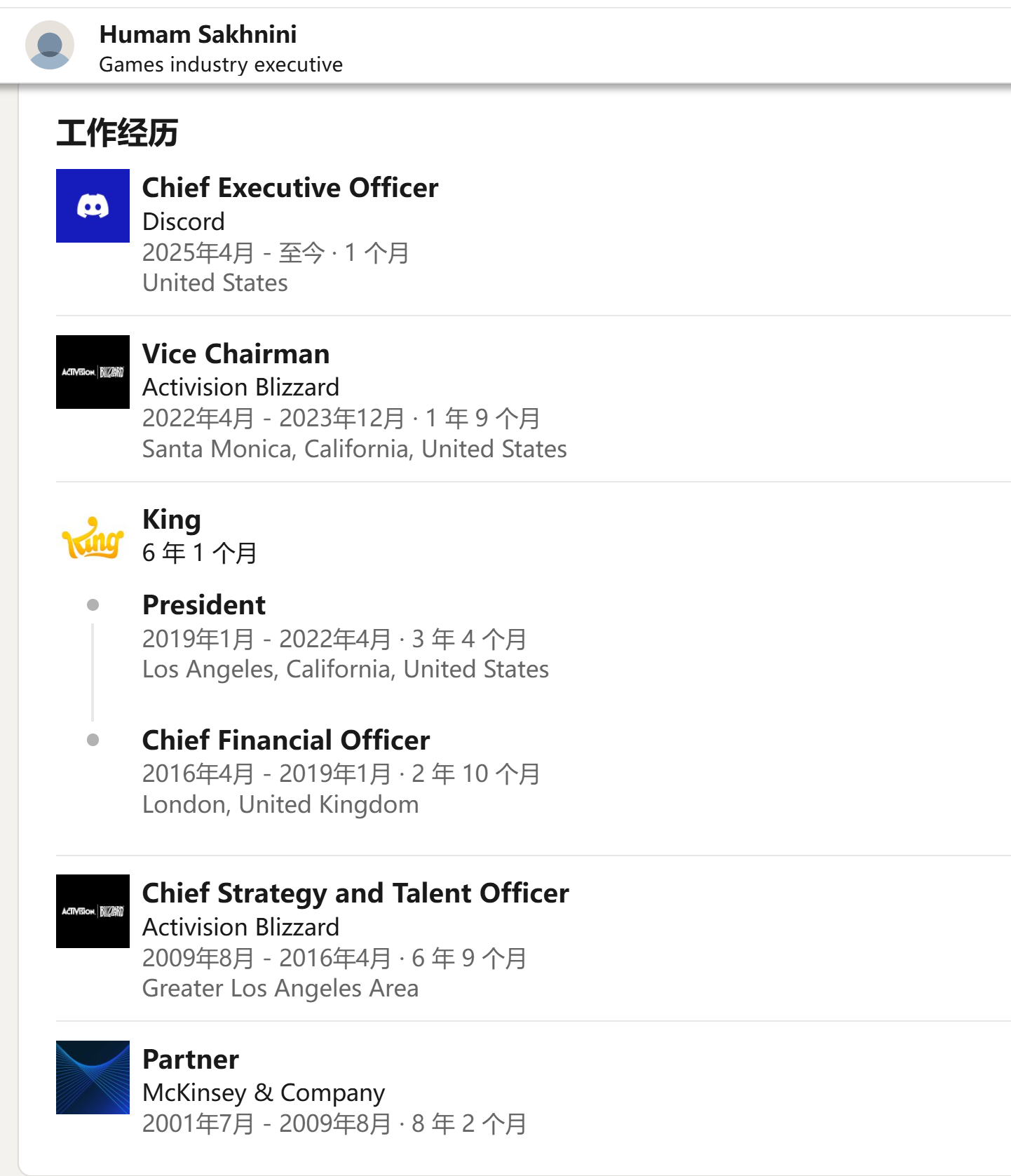
Task: Click the Partner job title
Action: (191, 1059)
